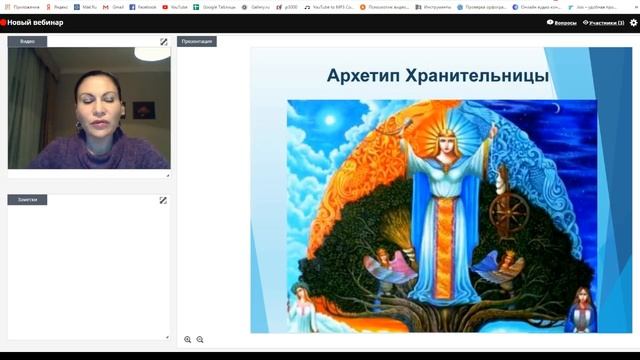
Task: Open the Facebook bookmark
Action: [x=143, y=7]
